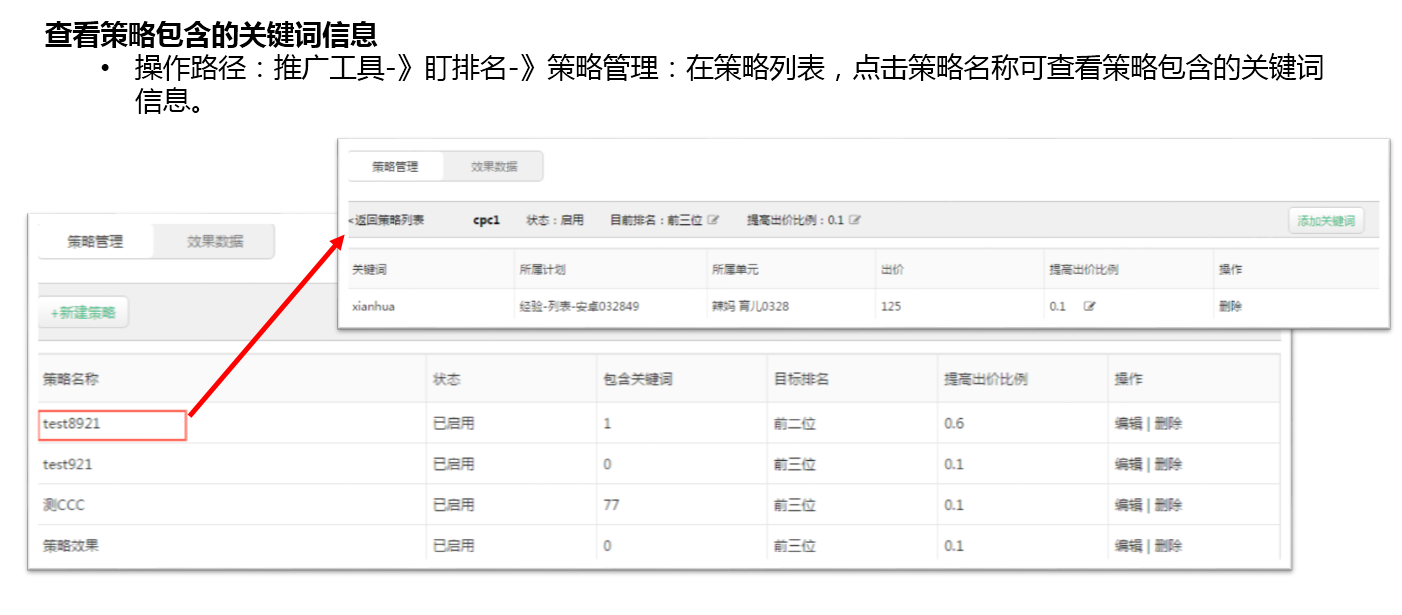Edit 提高出价比例 in the cpc1 header bar
1402x615 pixels.
pos(855,220)
